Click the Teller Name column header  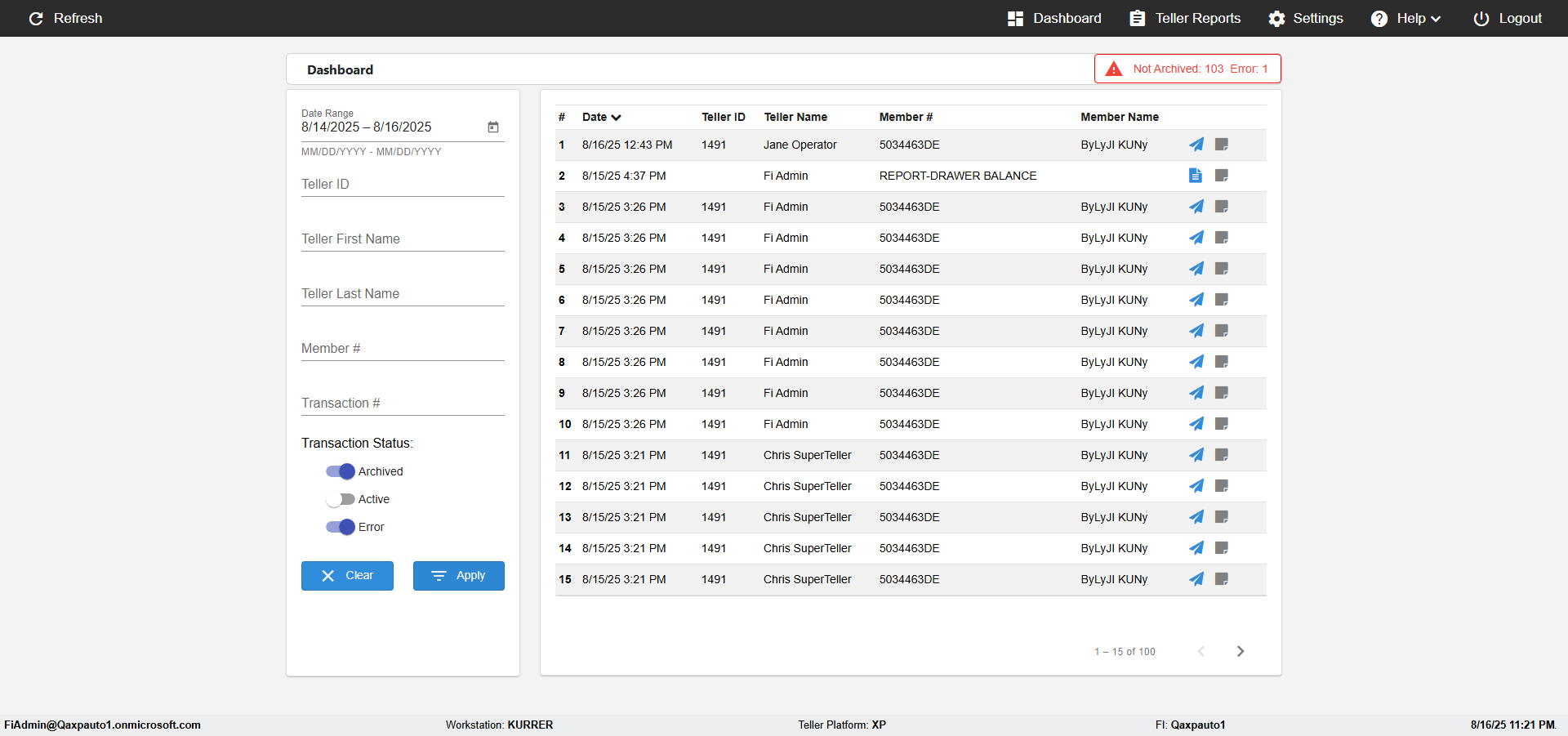tap(795, 117)
